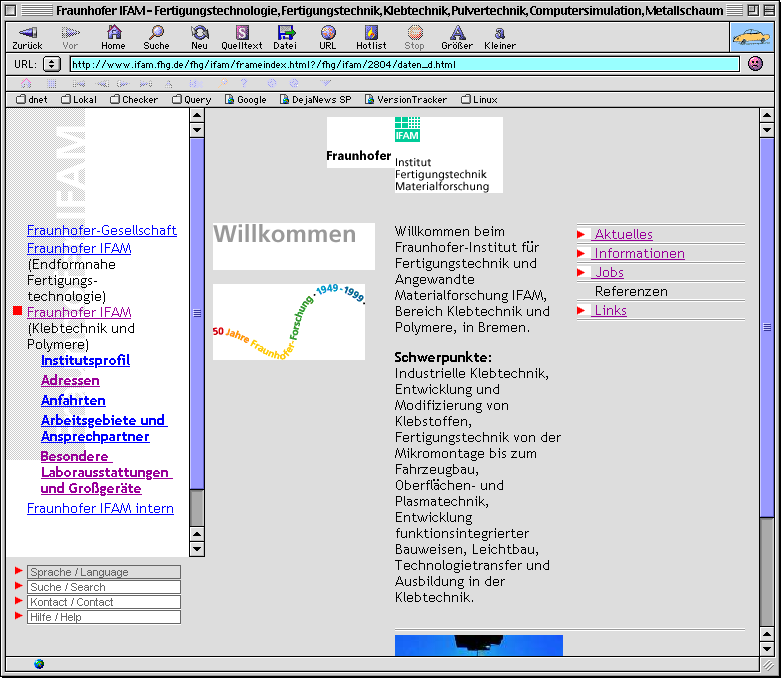Open the Google bookmark

point(246,100)
